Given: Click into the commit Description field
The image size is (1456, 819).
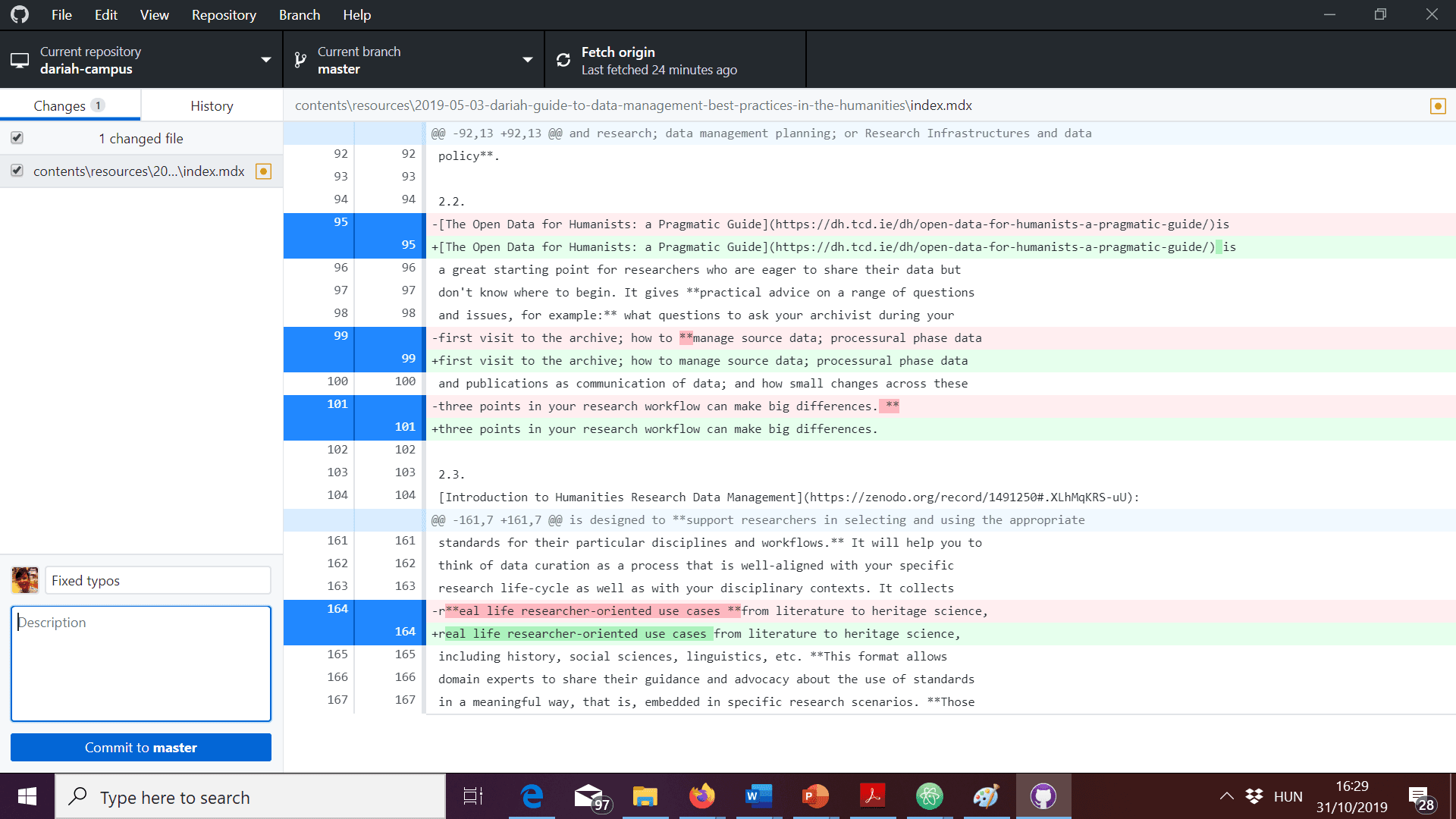Looking at the screenshot, I should [141, 664].
